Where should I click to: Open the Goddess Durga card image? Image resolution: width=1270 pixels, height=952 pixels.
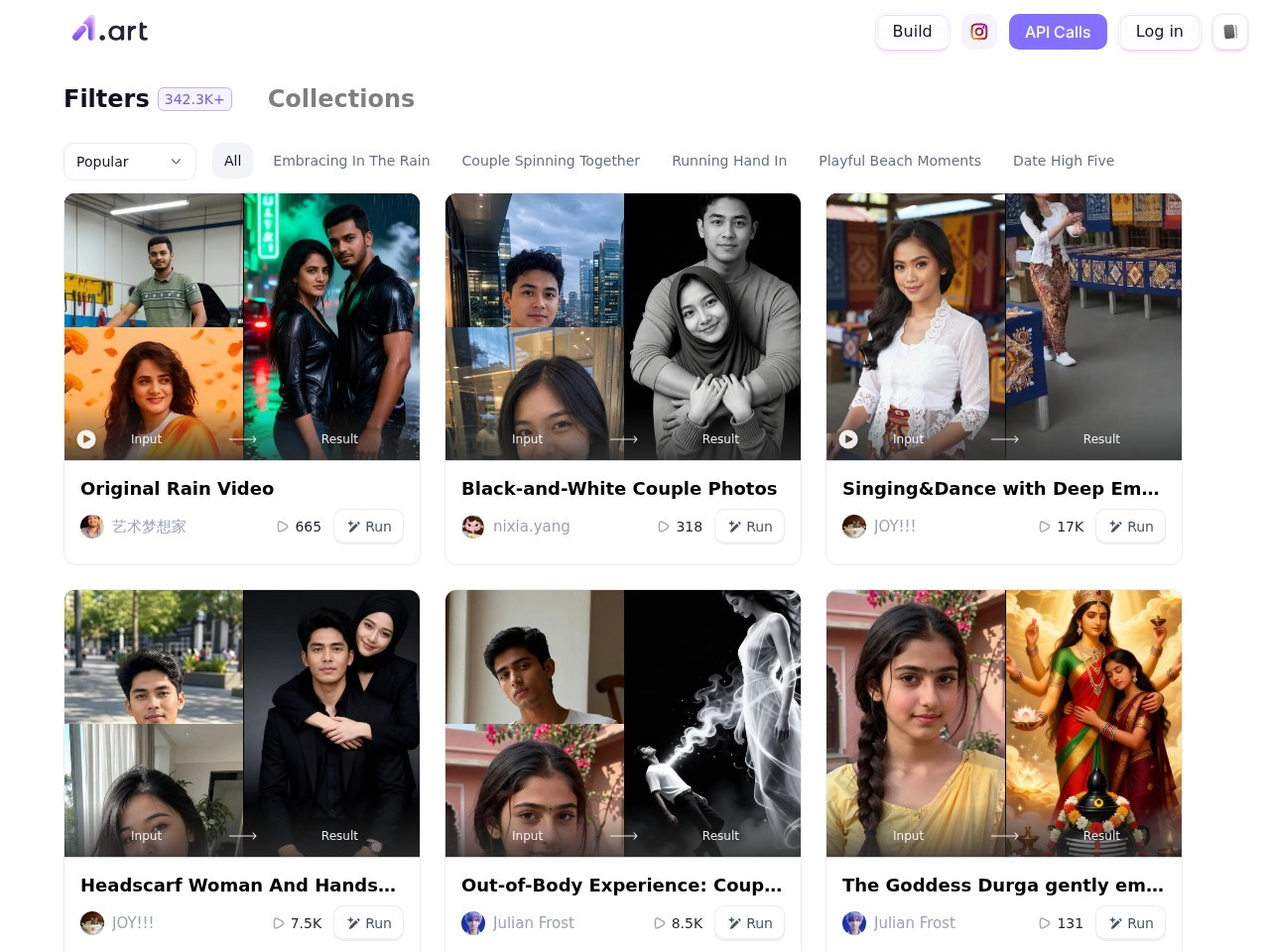coord(1004,723)
